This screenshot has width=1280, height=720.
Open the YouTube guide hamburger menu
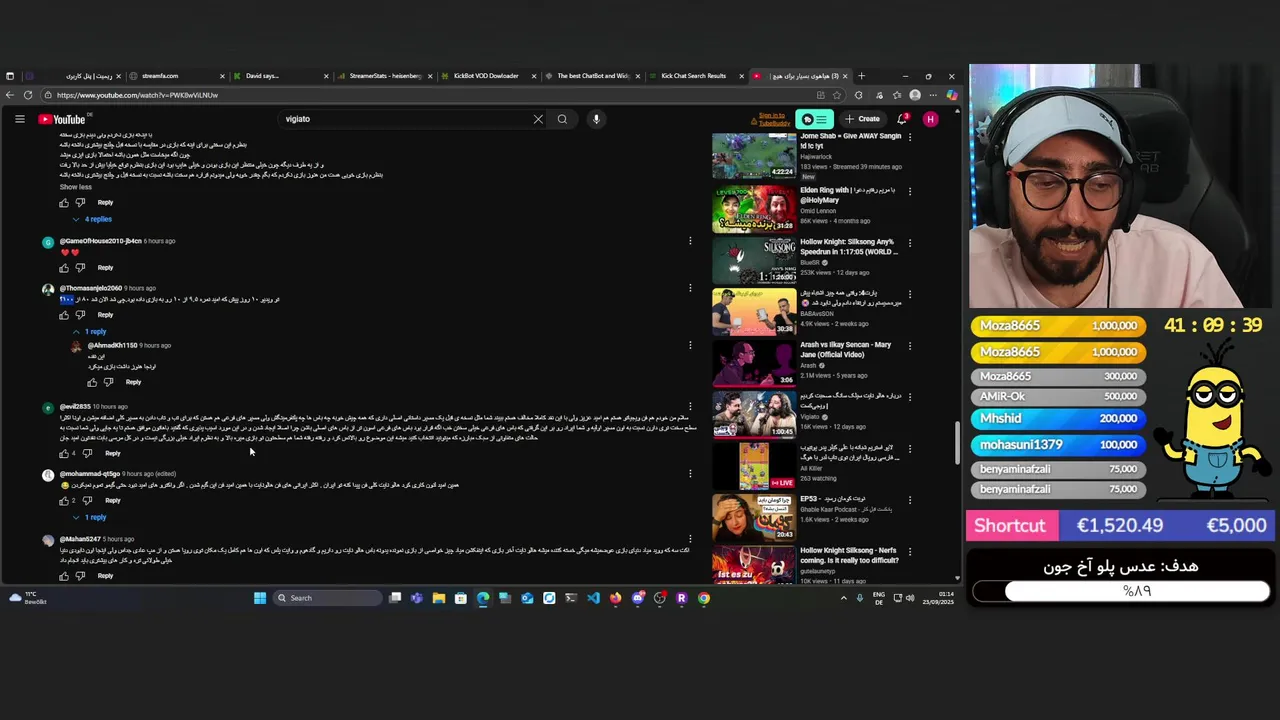point(19,119)
